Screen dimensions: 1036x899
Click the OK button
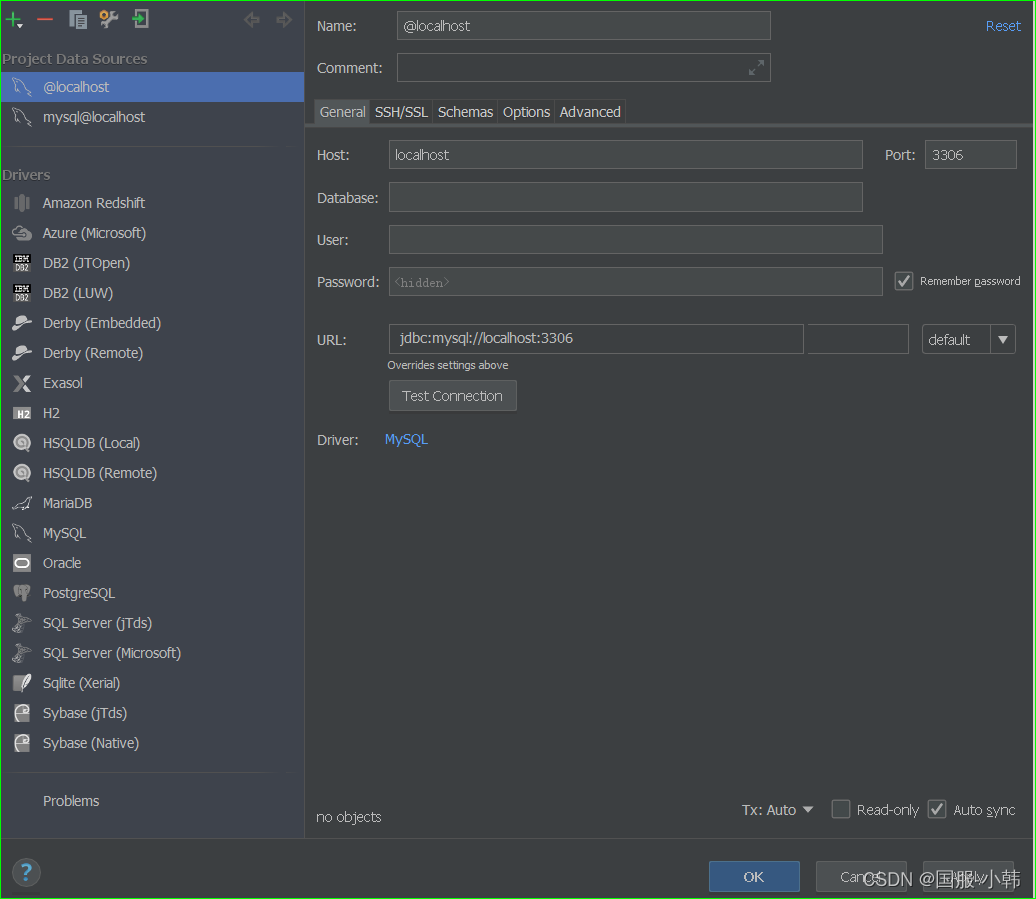point(754,877)
